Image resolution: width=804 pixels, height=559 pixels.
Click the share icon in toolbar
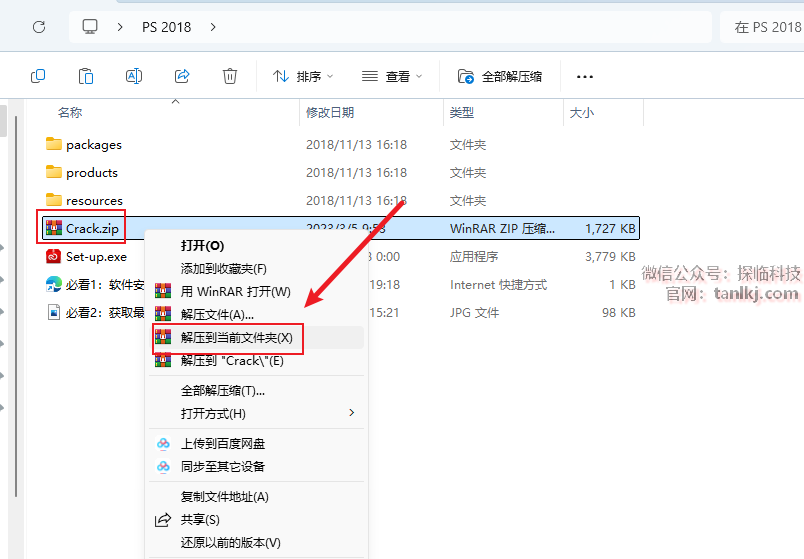point(182,76)
